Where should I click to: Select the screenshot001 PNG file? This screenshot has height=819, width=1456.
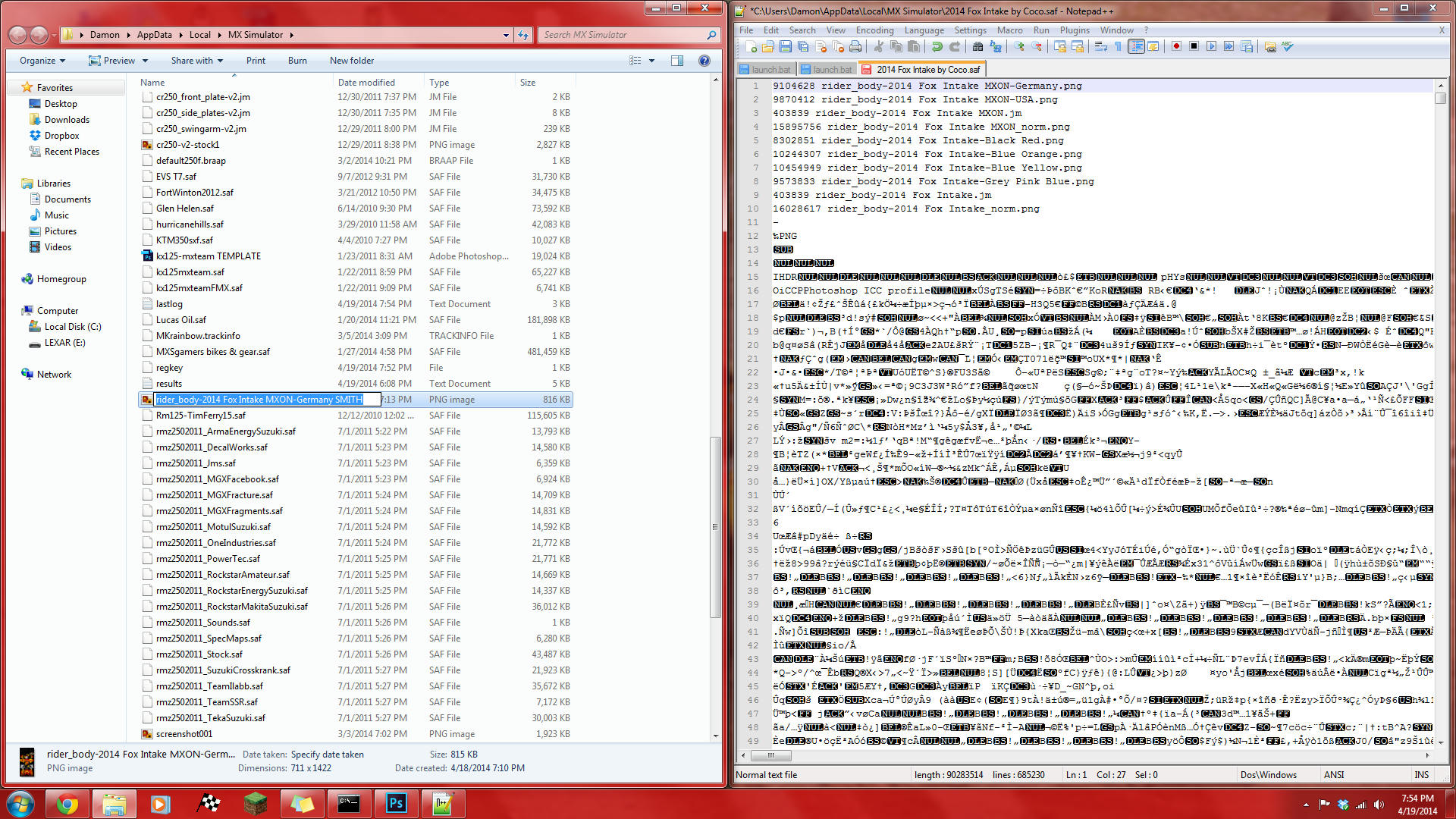click(184, 734)
